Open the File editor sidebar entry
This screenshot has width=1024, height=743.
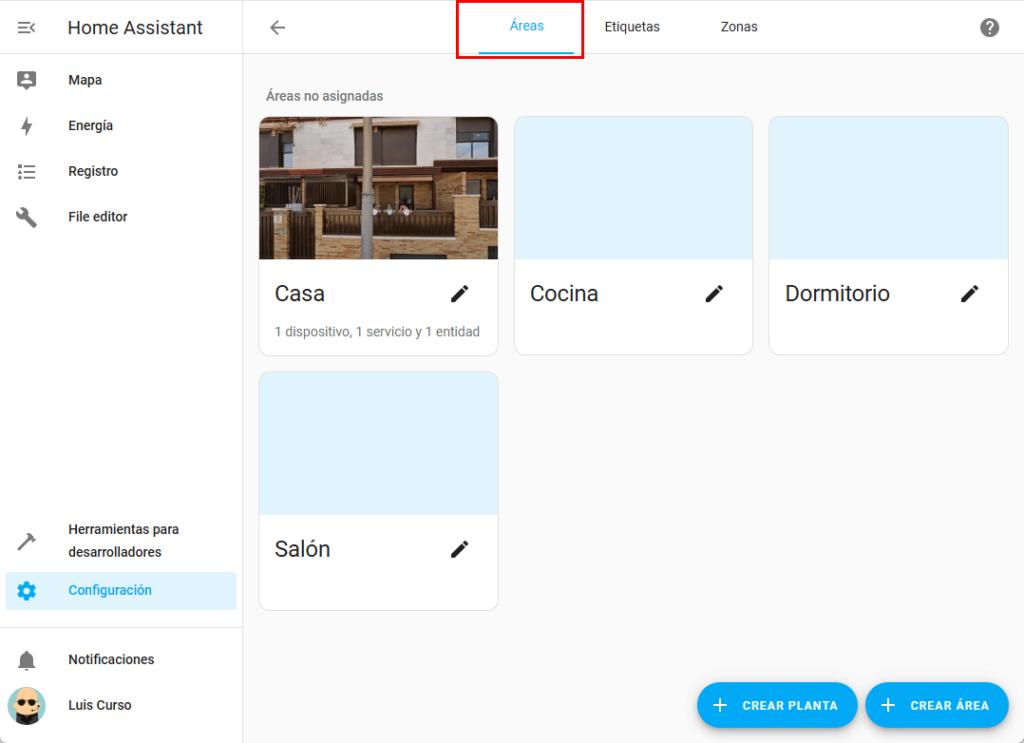click(97, 217)
